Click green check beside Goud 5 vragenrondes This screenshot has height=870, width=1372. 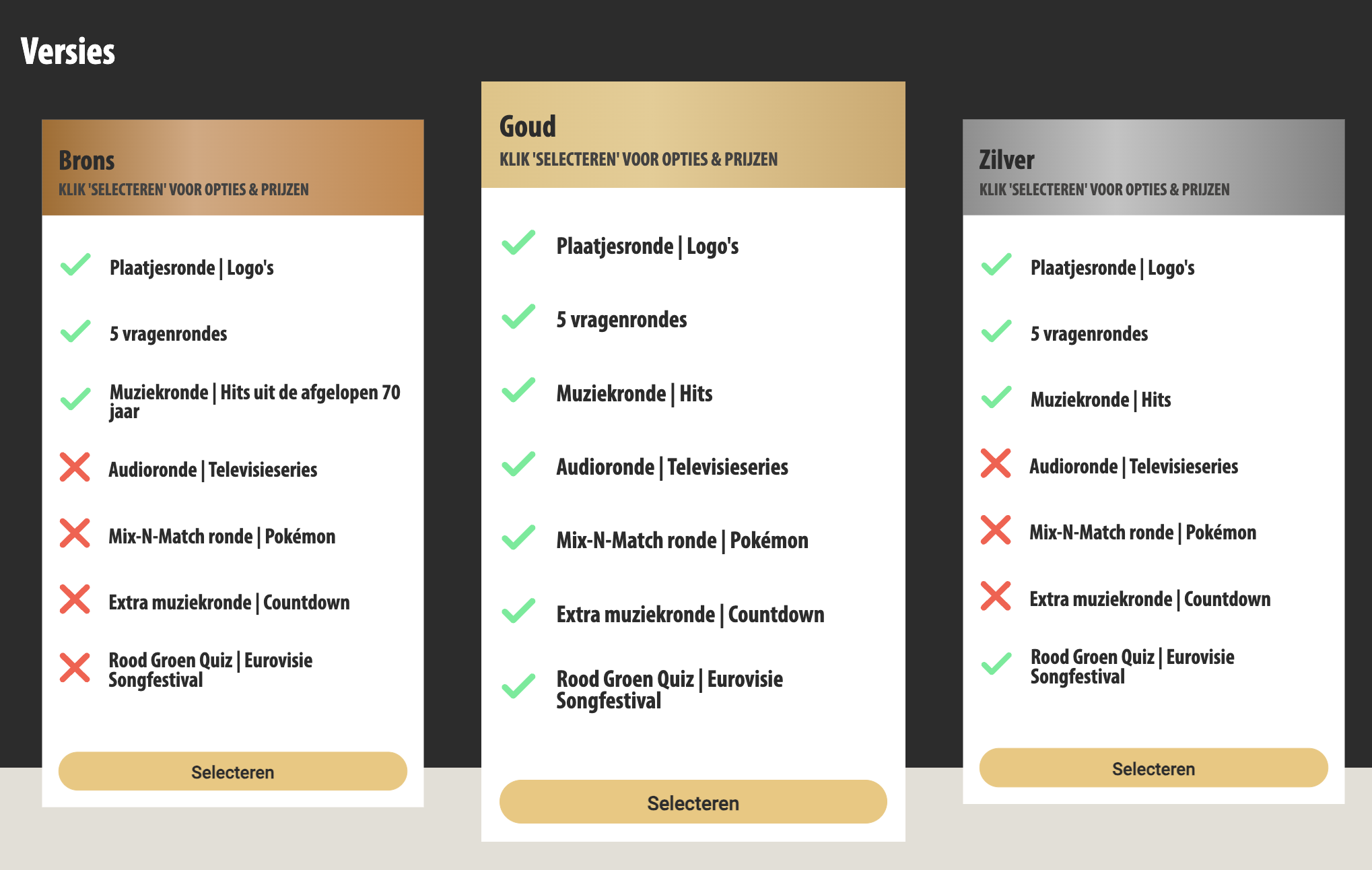pos(518,316)
